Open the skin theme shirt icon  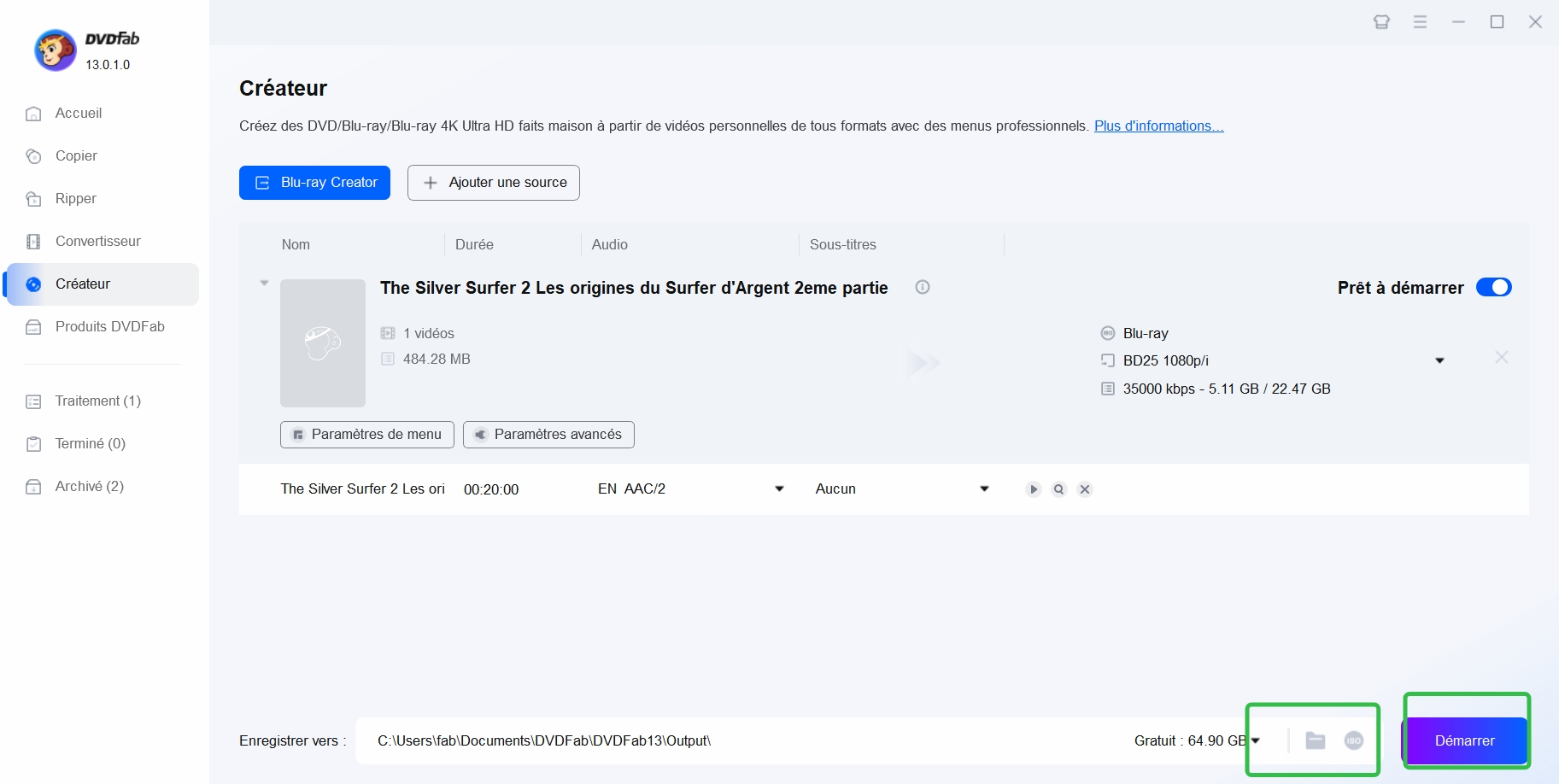1381,22
